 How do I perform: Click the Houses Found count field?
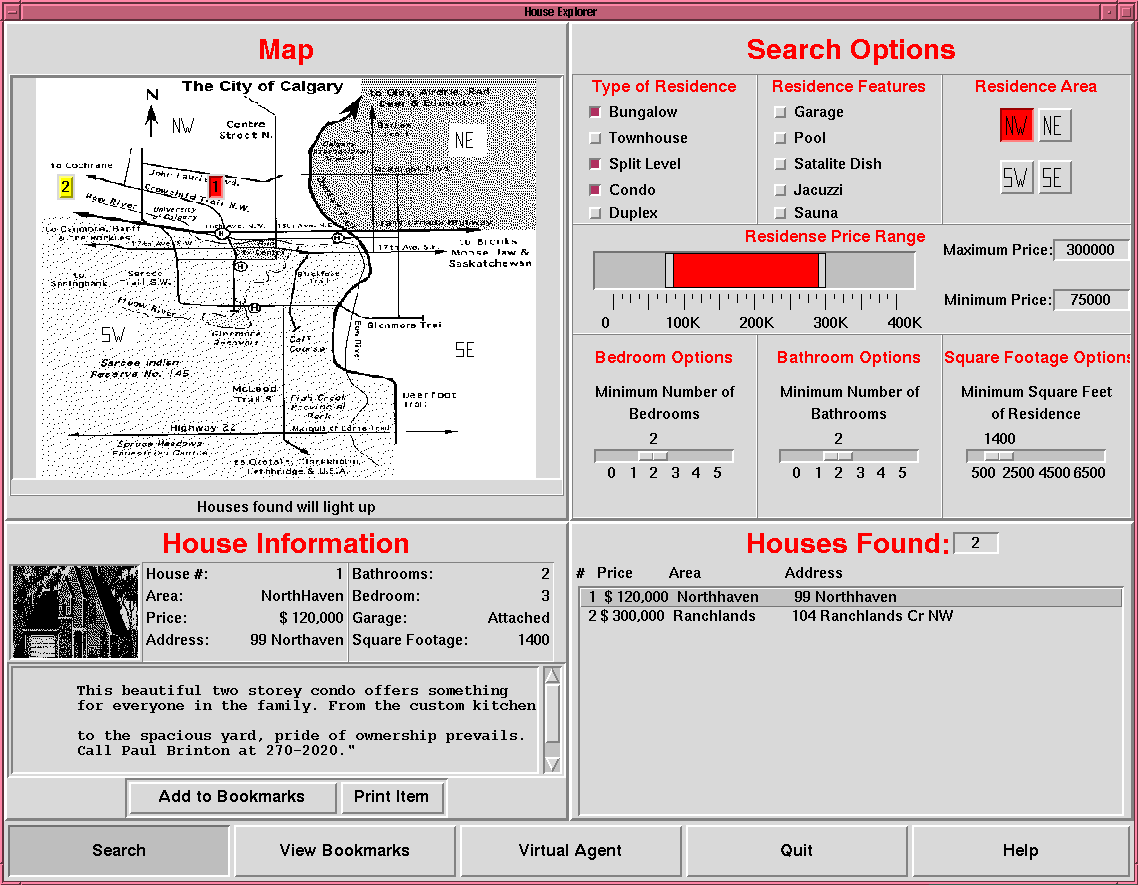point(975,543)
